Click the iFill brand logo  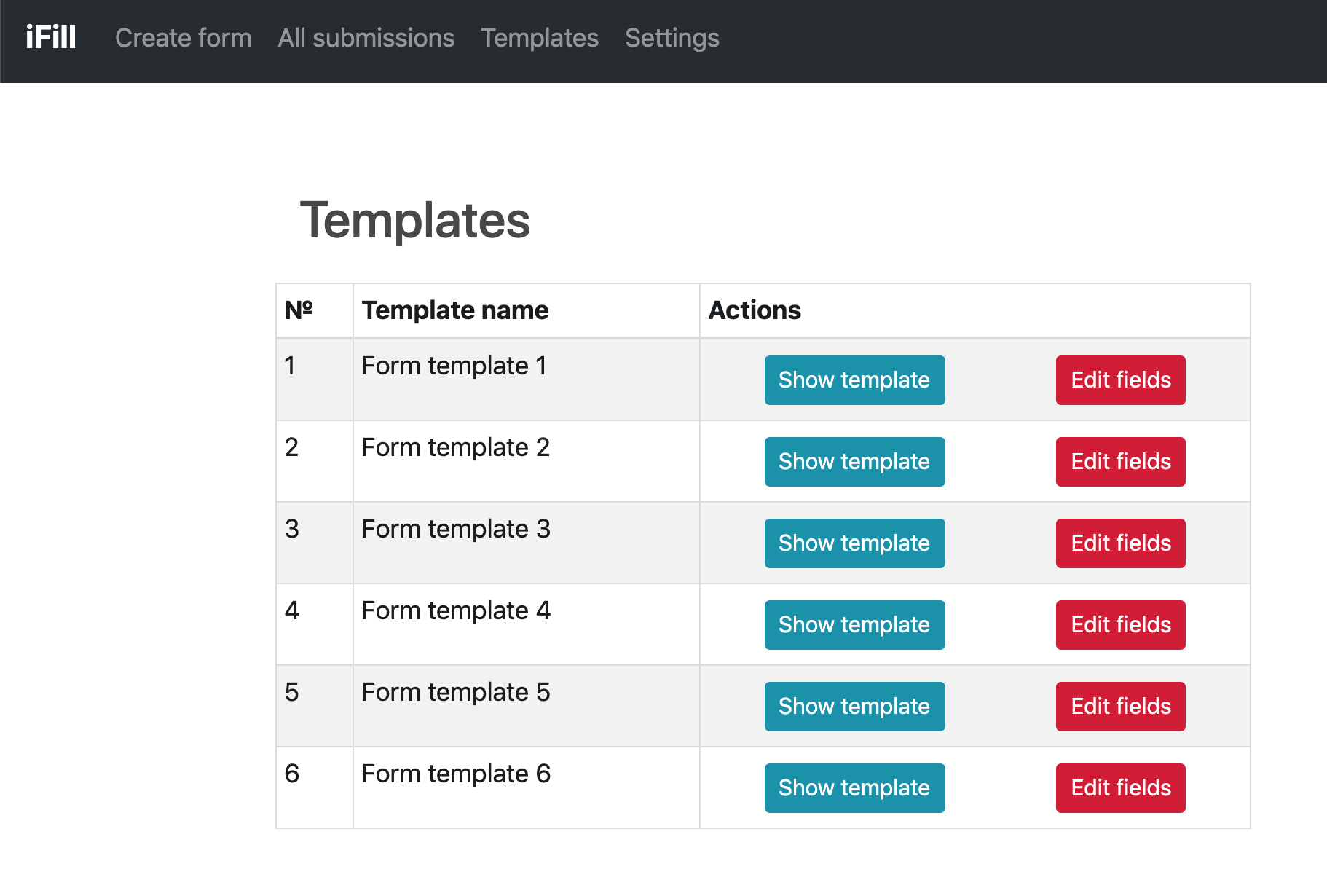pyautogui.click(x=51, y=38)
